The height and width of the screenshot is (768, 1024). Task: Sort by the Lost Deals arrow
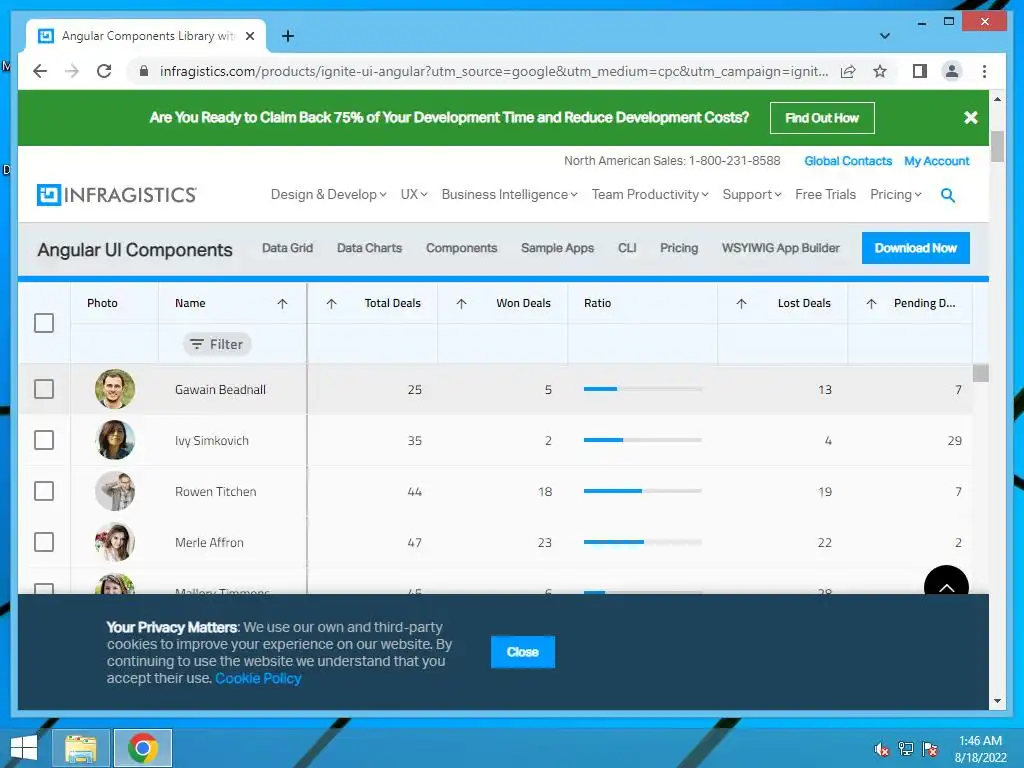(x=741, y=303)
